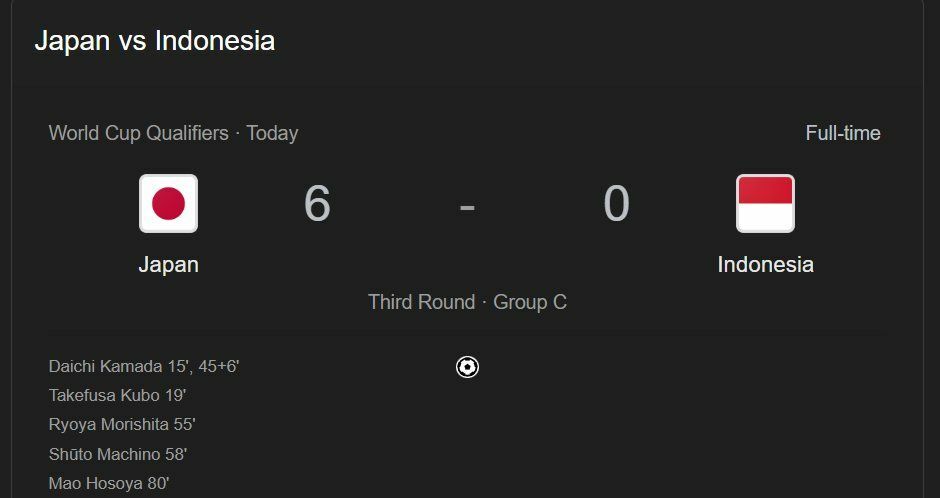Click the dash between the scores
The width and height of the screenshot is (940, 498).
pos(467,207)
